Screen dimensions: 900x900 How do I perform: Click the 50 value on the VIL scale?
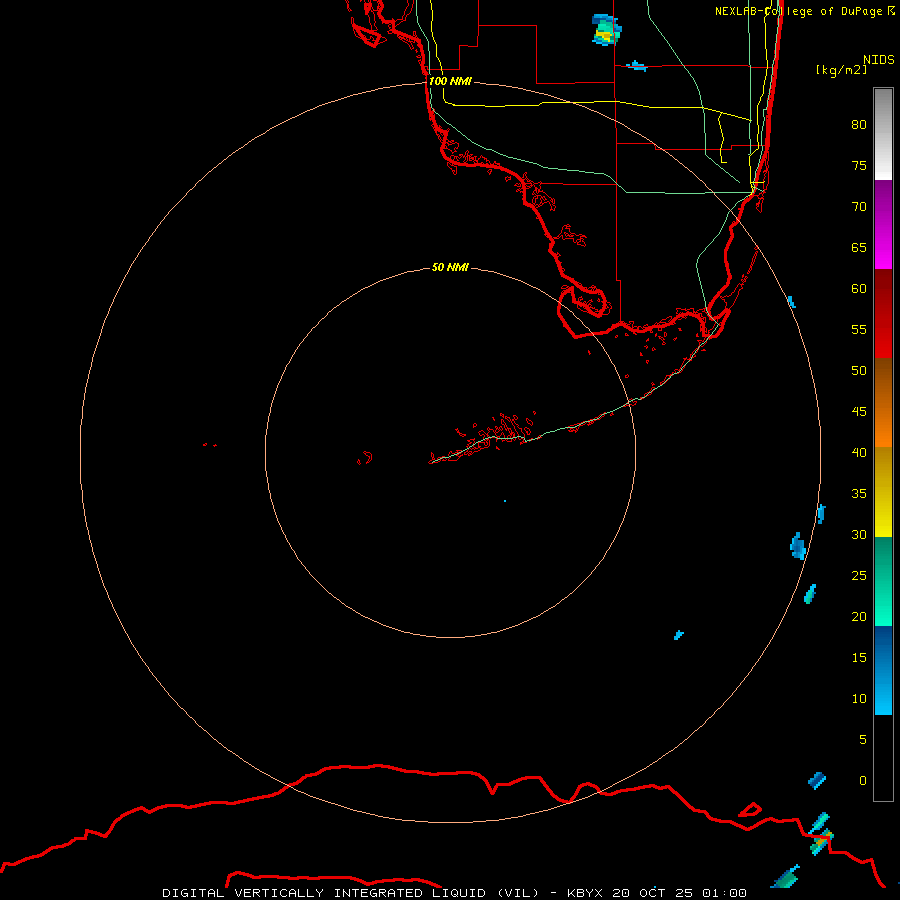(859, 370)
